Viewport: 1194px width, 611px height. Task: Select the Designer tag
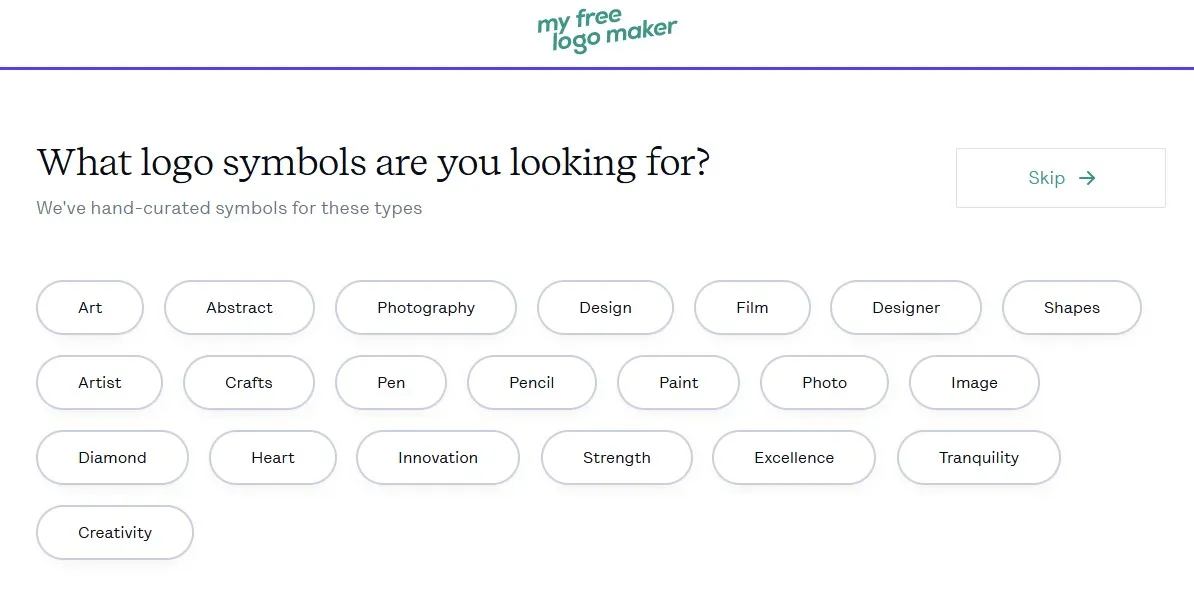pos(906,308)
